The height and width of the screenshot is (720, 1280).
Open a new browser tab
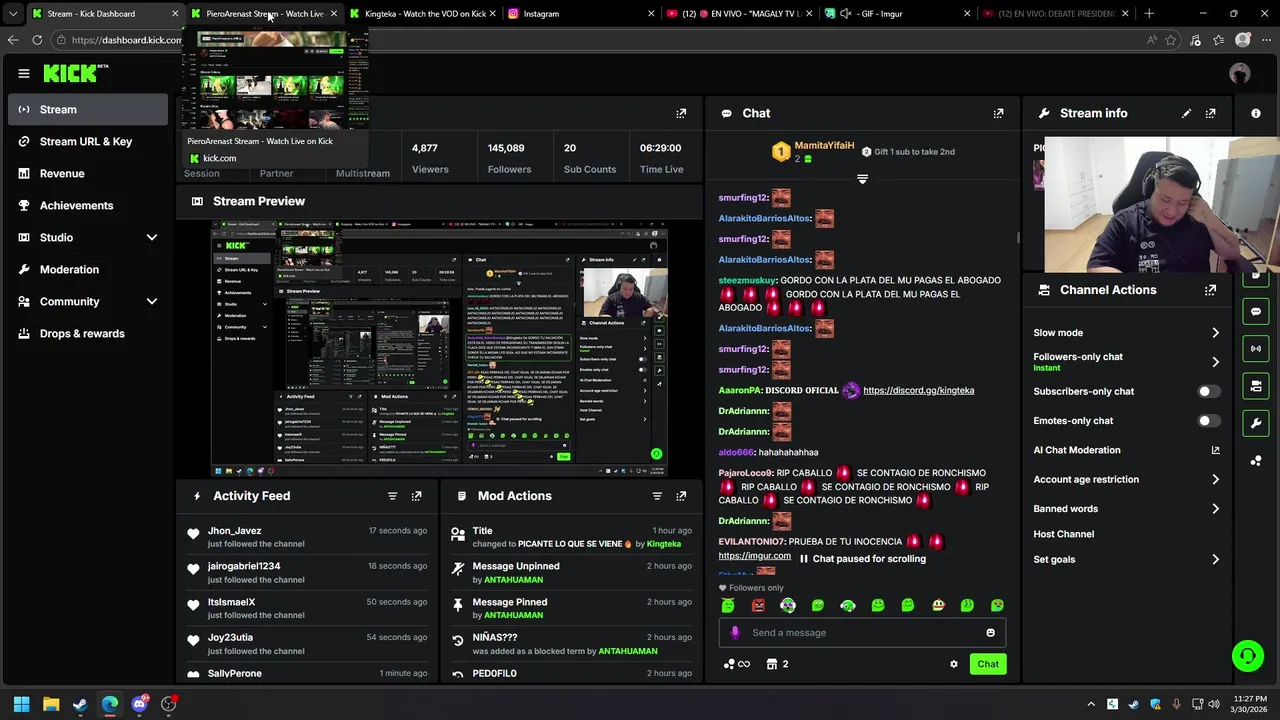(1149, 14)
